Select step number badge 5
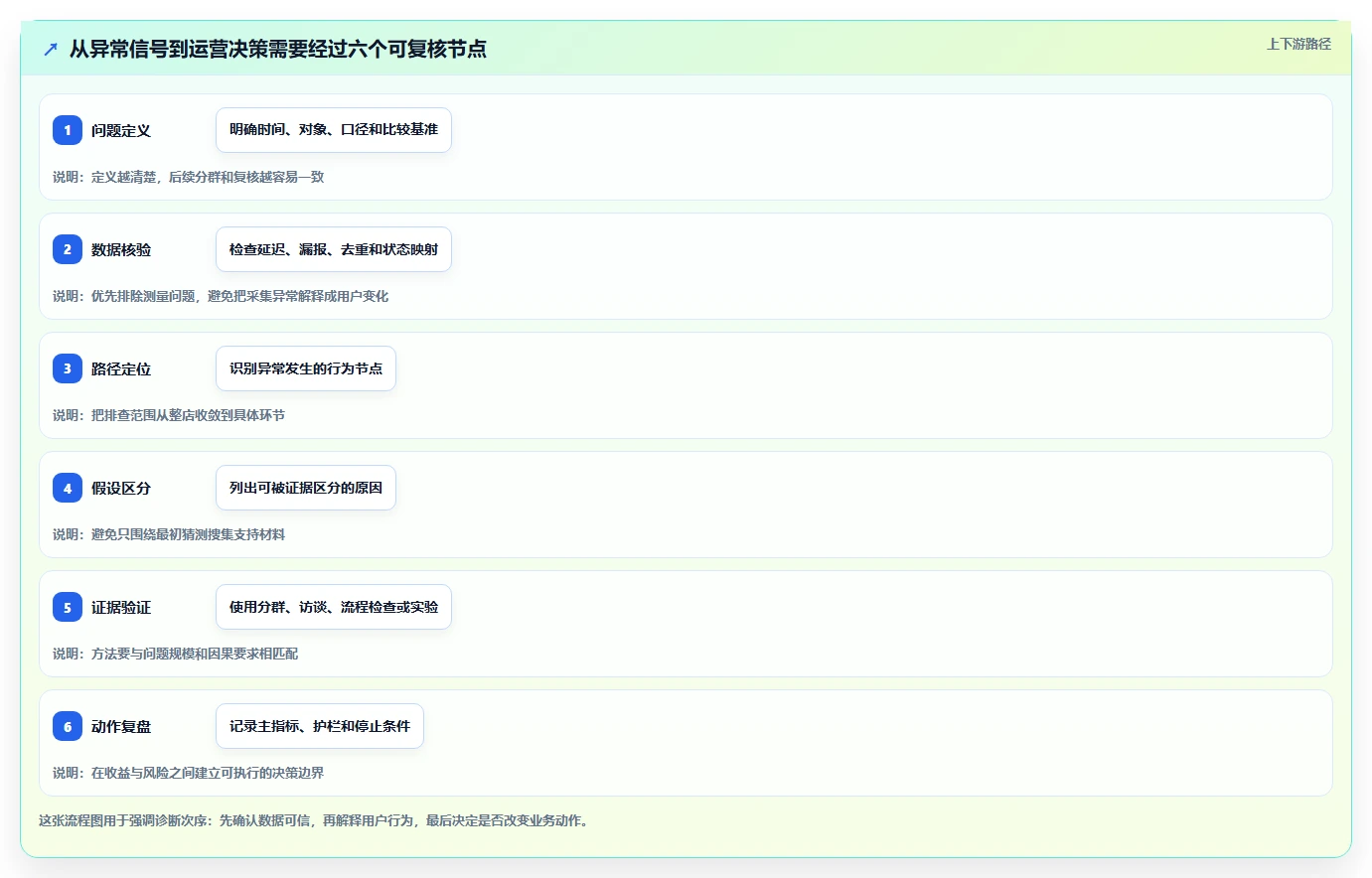 (x=68, y=607)
